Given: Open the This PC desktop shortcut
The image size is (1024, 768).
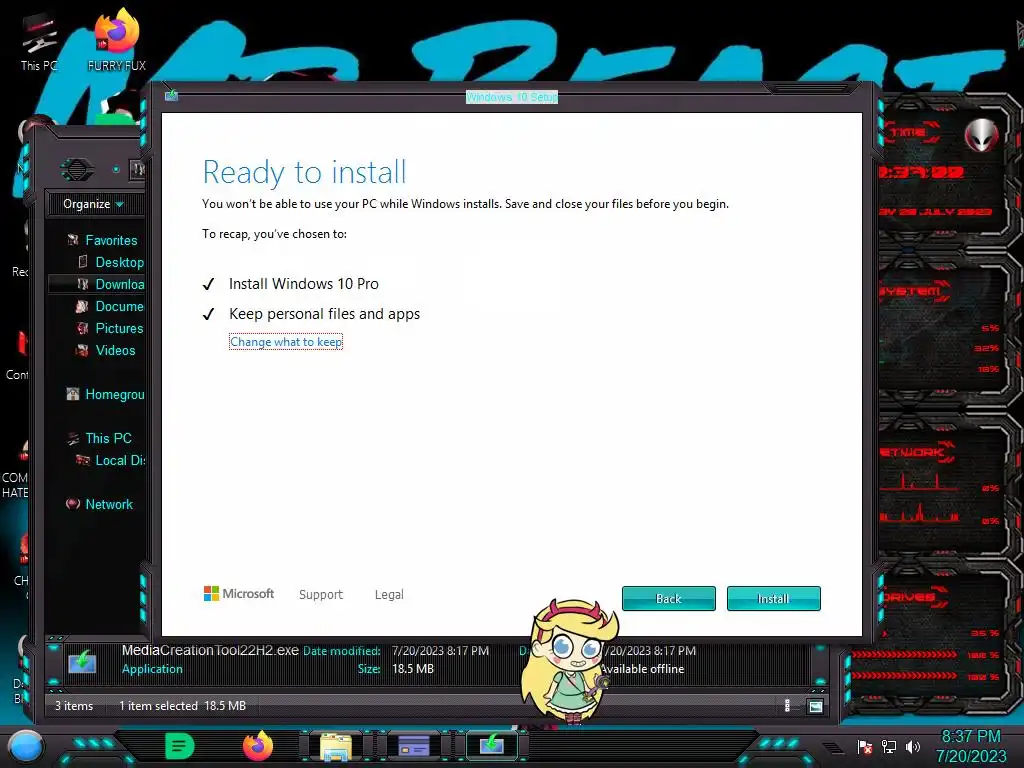Looking at the screenshot, I should pos(39,42).
